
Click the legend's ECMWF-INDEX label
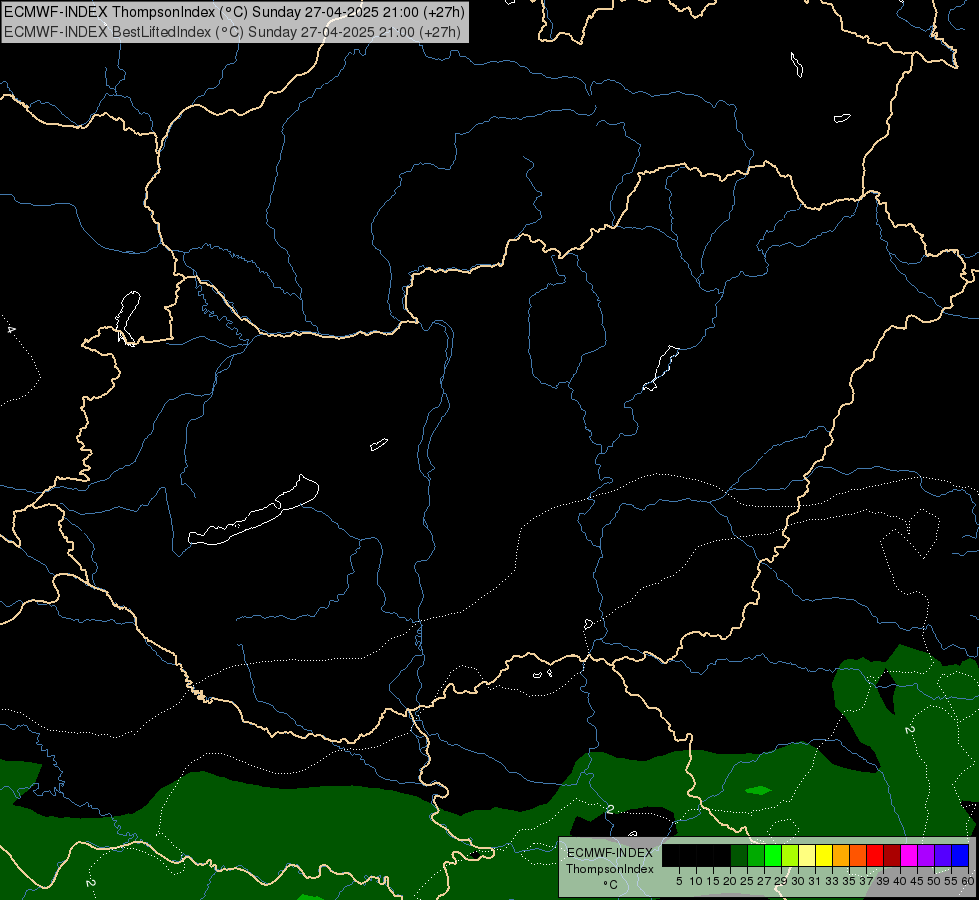pos(609,853)
